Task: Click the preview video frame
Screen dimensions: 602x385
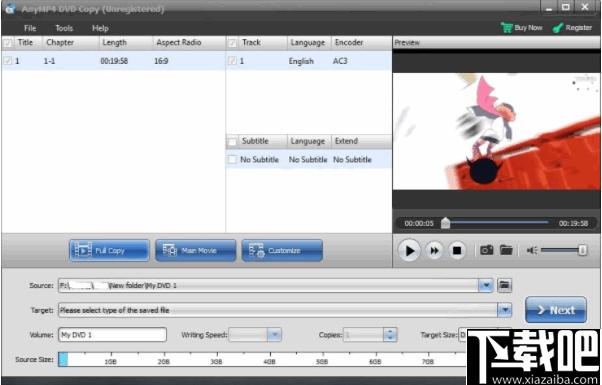Action: point(496,131)
